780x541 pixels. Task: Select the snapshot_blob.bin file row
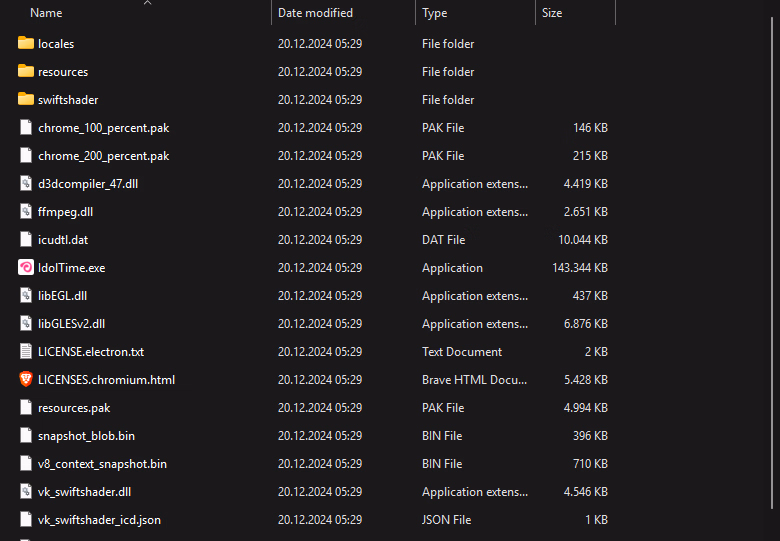pos(86,436)
